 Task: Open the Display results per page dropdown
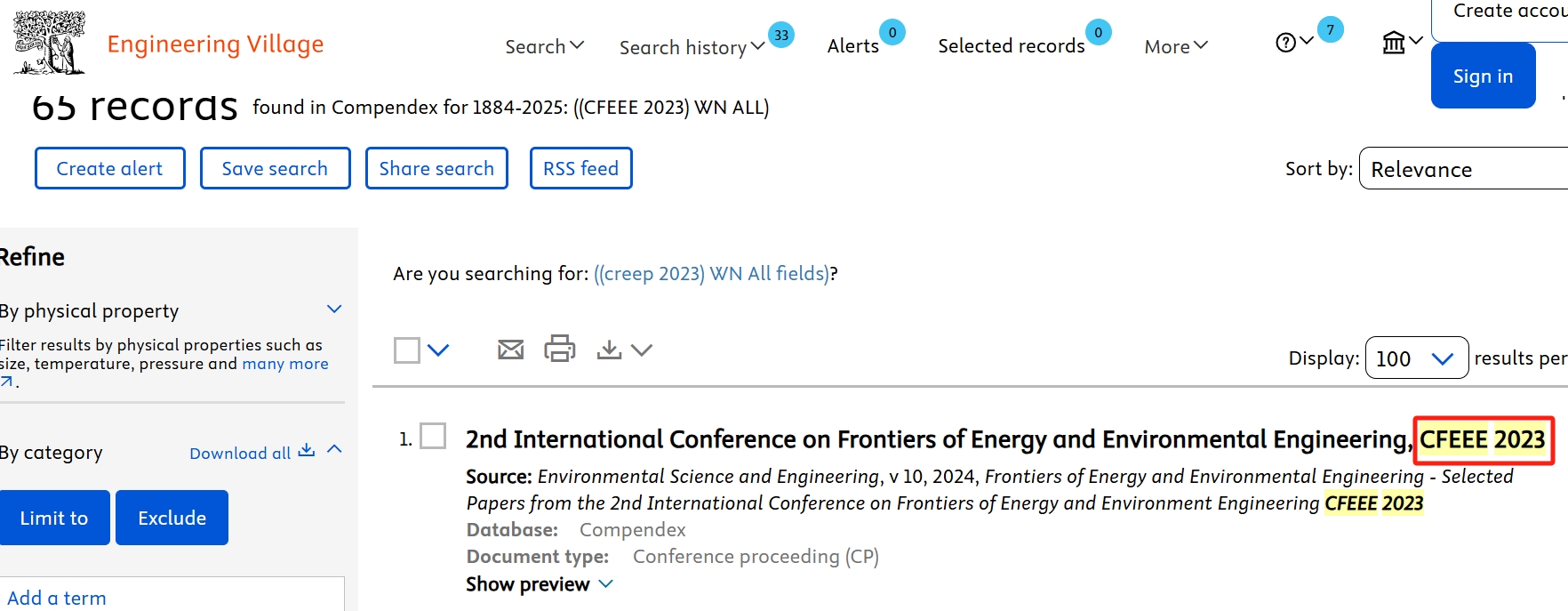tap(1416, 358)
